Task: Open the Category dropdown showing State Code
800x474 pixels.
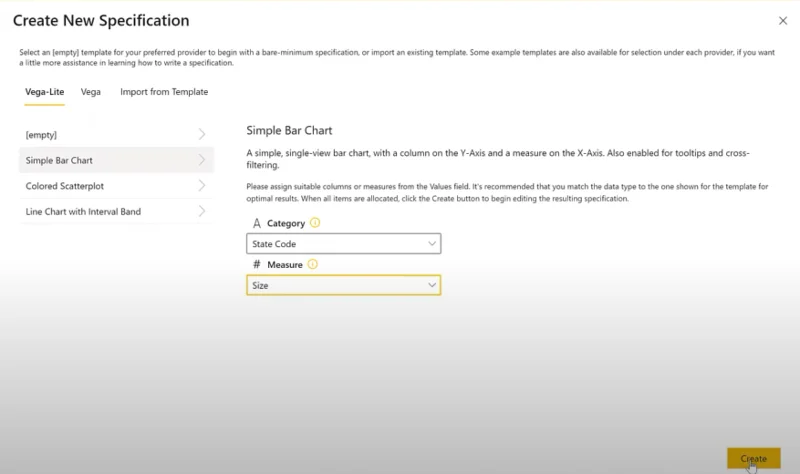Action: pos(343,244)
